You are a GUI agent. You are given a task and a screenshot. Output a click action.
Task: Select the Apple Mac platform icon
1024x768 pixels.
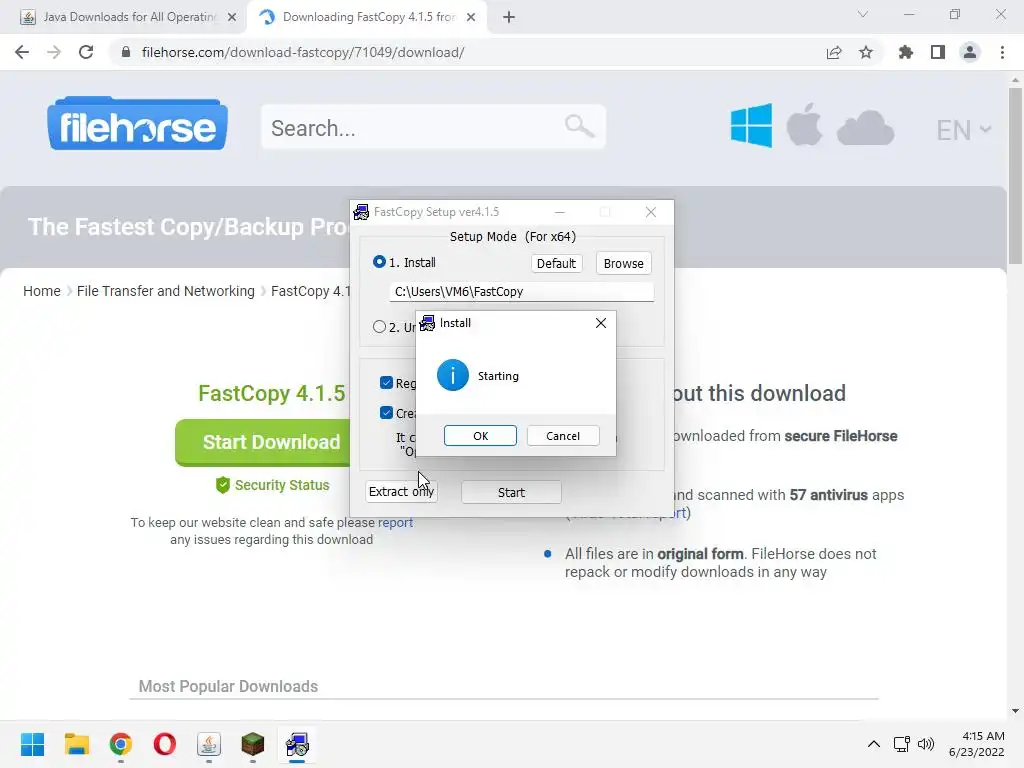[805, 124]
